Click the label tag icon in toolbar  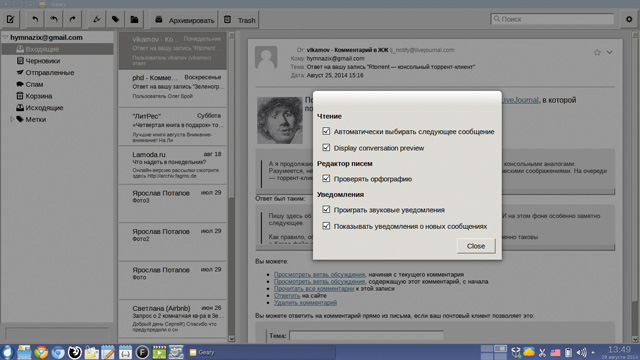point(116,19)
